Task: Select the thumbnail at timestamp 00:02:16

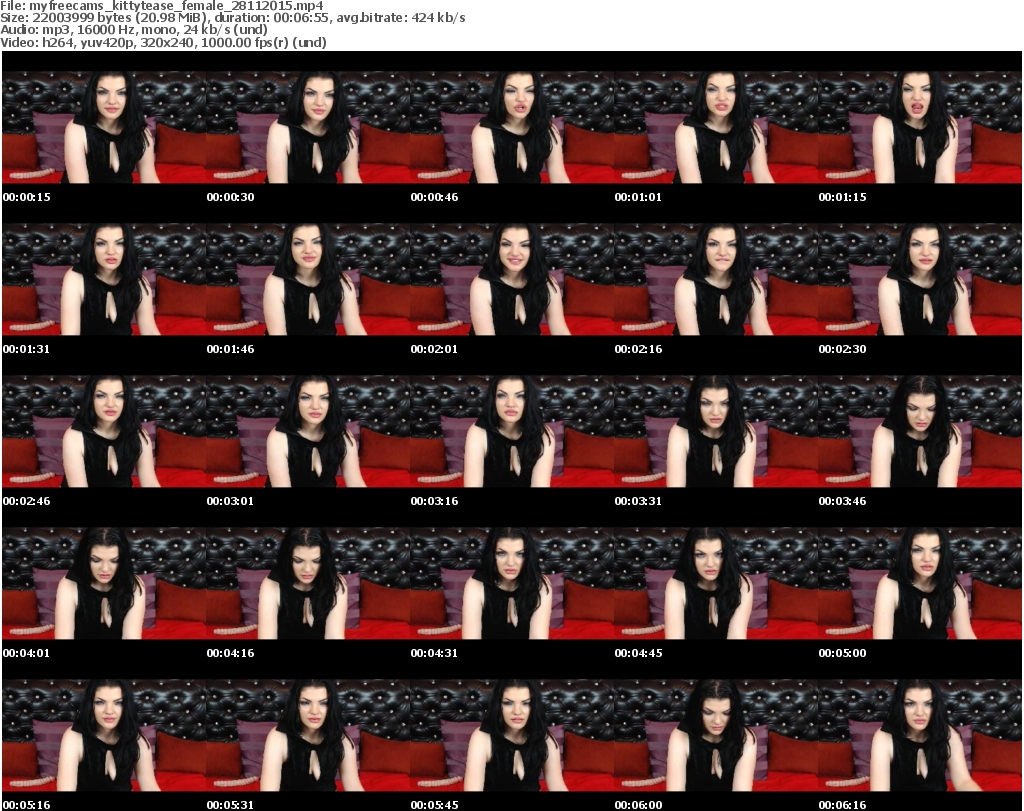Action: click(715, 279)
